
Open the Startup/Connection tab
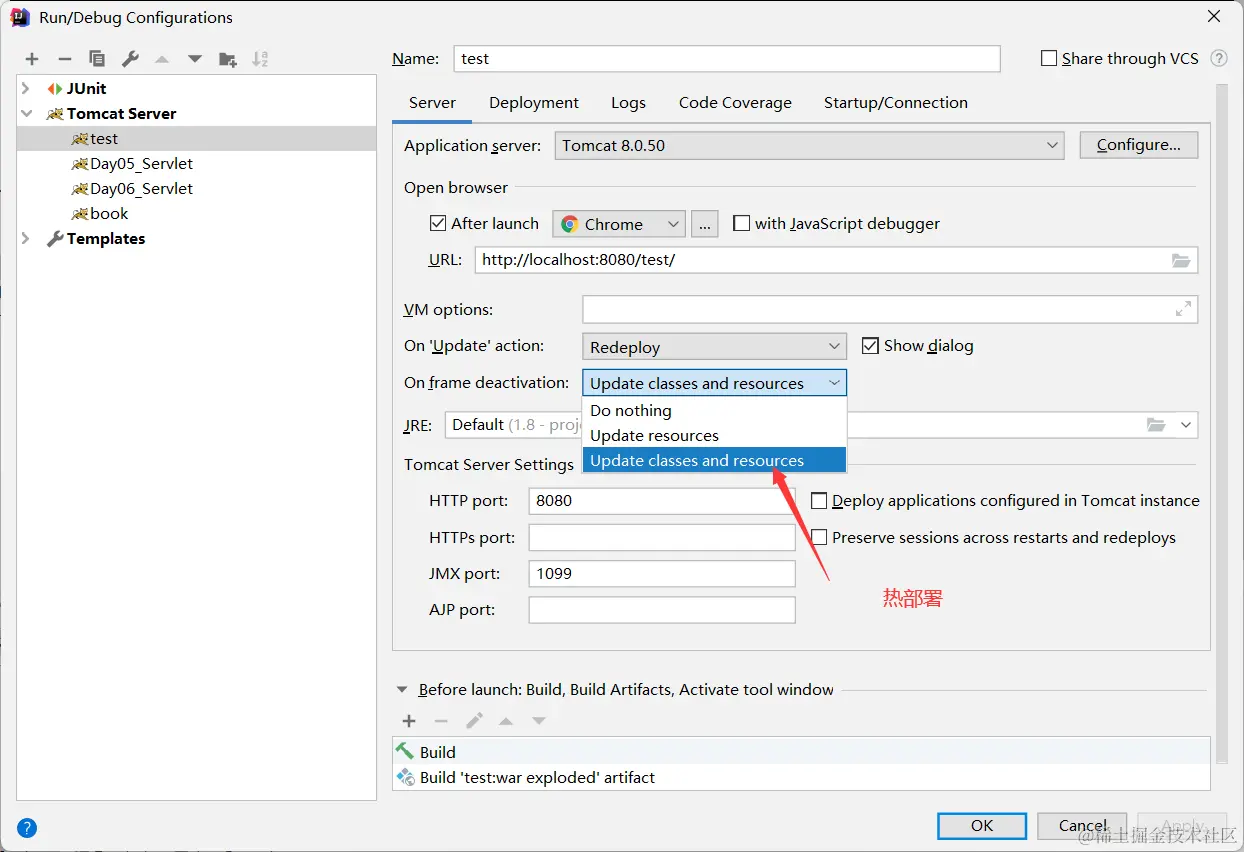(x=896, y=103)
